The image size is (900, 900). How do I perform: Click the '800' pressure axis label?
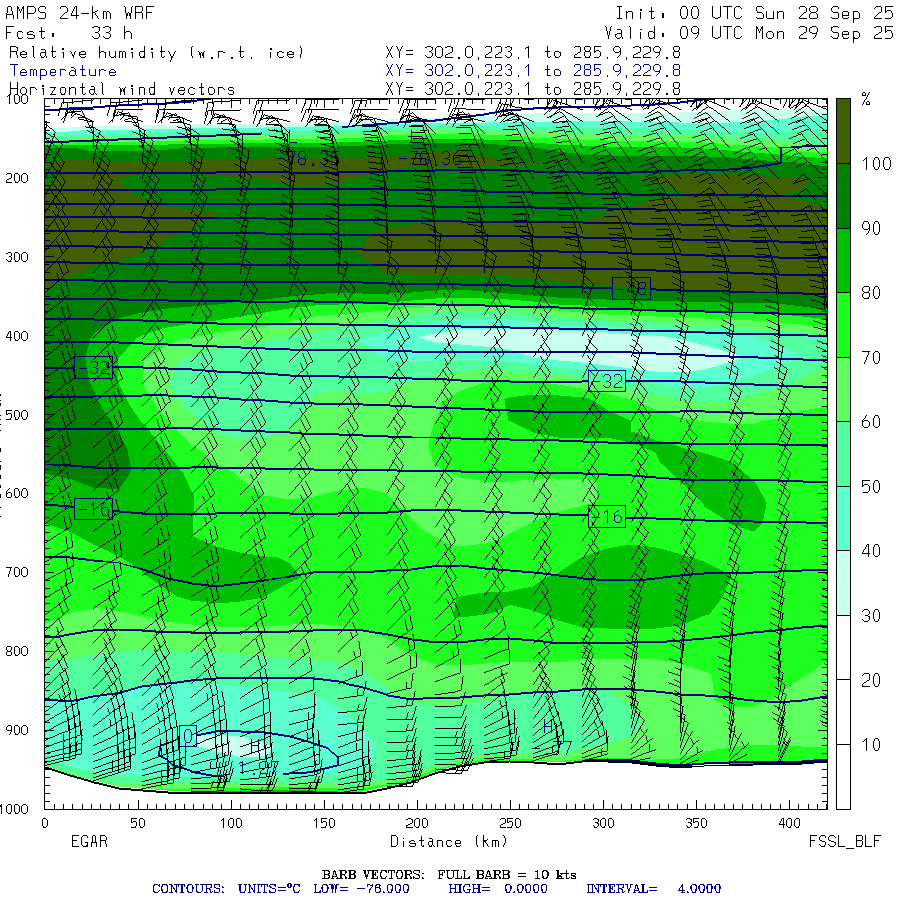(x=17, y=651)
